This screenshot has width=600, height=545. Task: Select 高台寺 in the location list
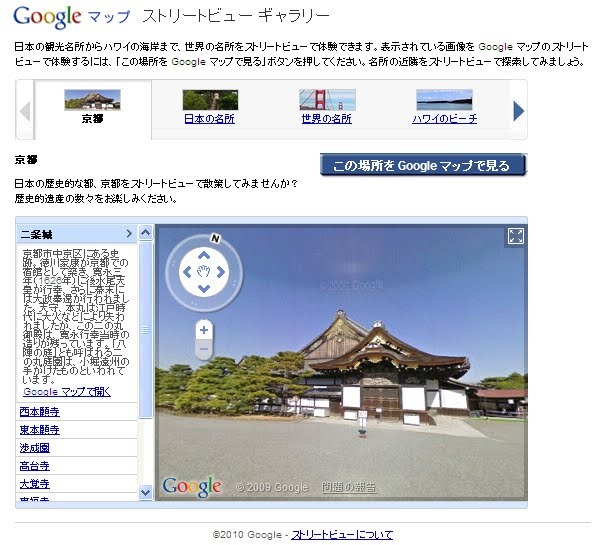[34, 466]
